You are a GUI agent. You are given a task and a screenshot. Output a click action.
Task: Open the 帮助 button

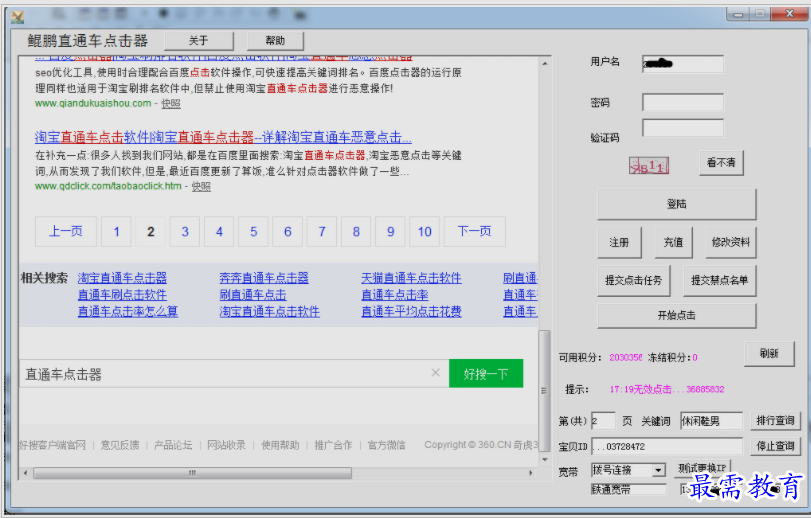coord(275,41)
